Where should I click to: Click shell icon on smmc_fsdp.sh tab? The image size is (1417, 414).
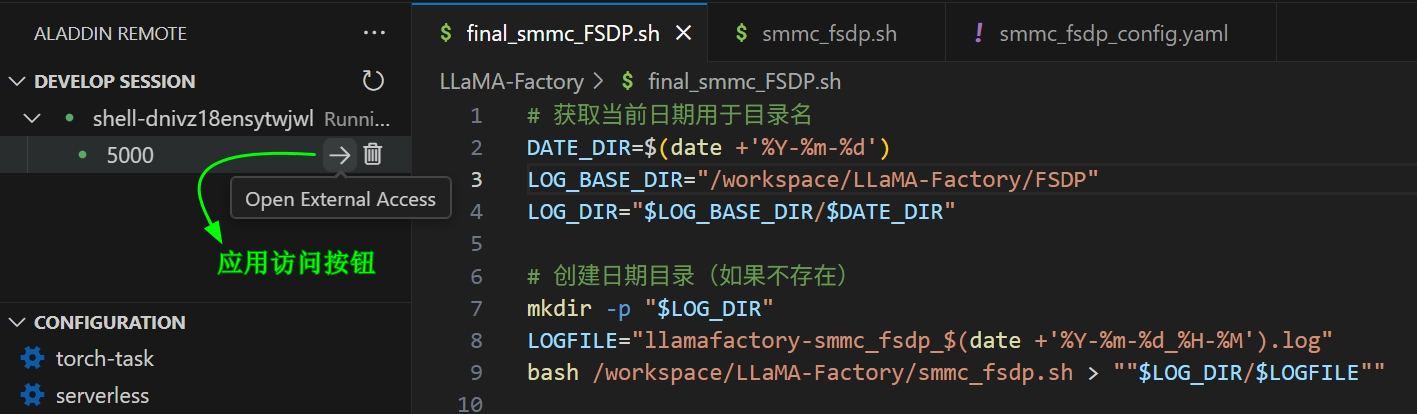tap(741, 33)
